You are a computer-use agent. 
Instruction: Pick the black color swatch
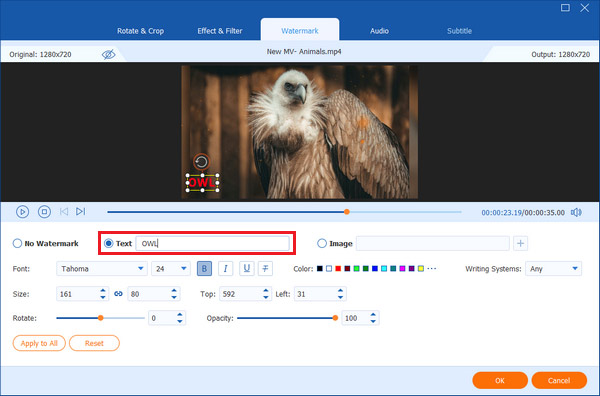(x=320, y=269)
